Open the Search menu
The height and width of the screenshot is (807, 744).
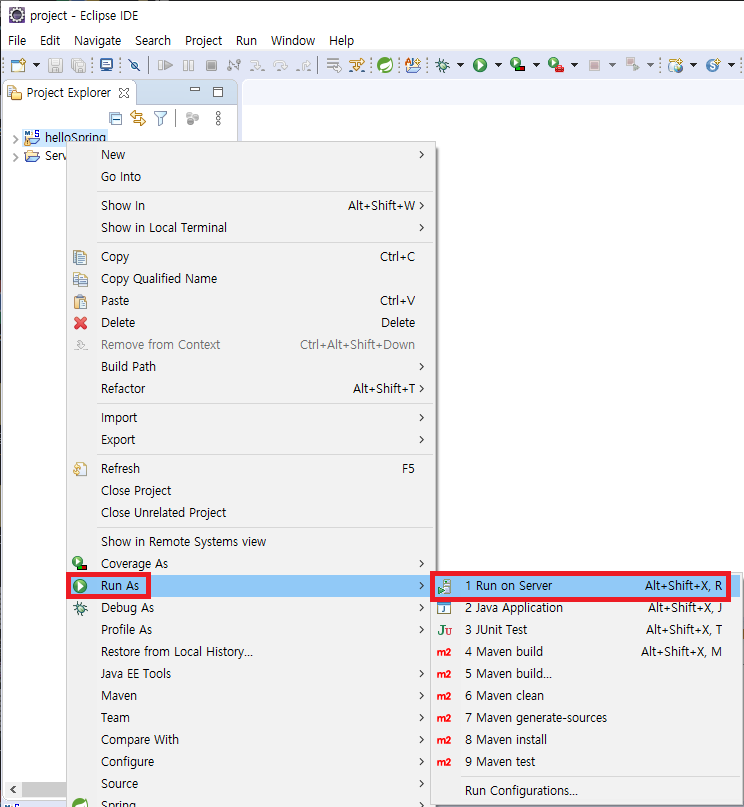coord(153,41)
